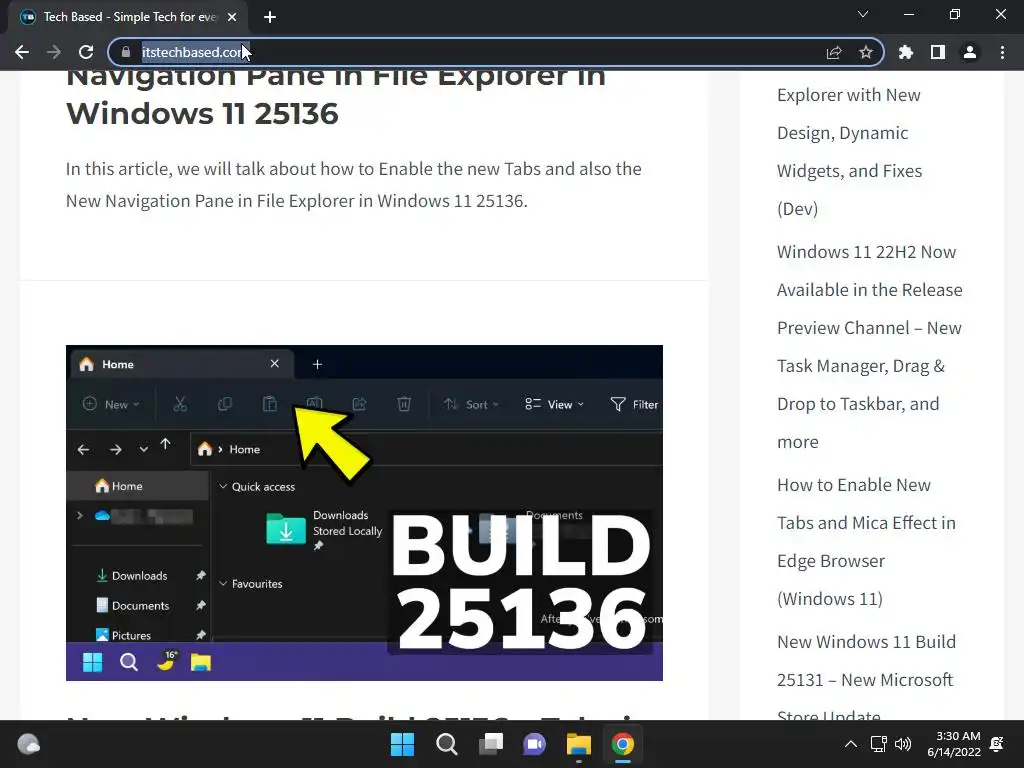1024x768 pixels.
Task: Close the Tech Based tab
Action: pyautogui.click(x=232, y=17)
